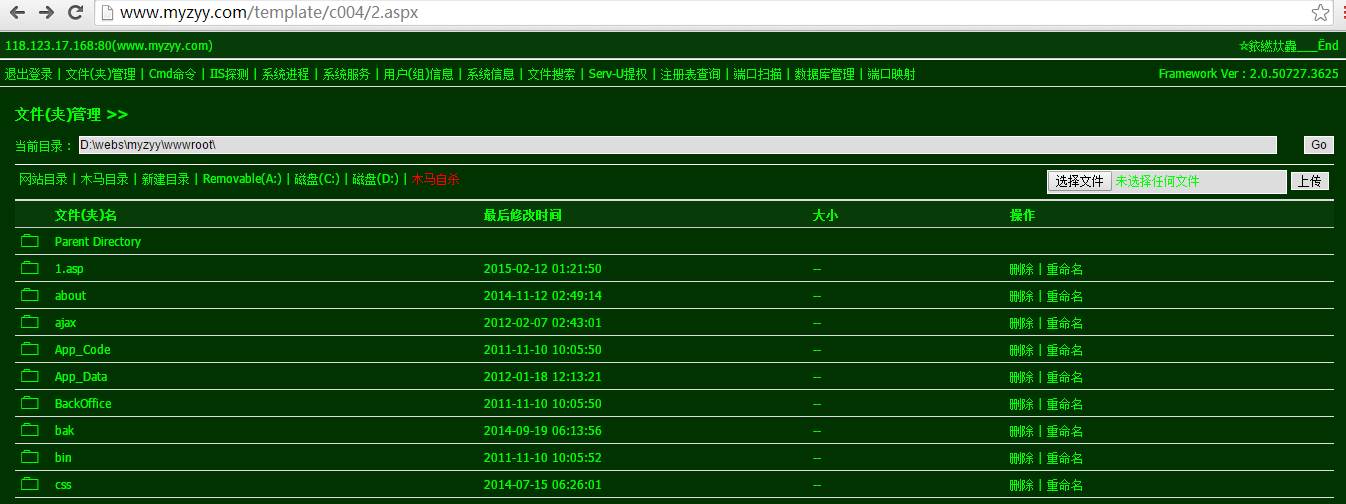Open the 端口映射 menu item
The height and width of the screenshot is (504, 1346).
point(891,74)
